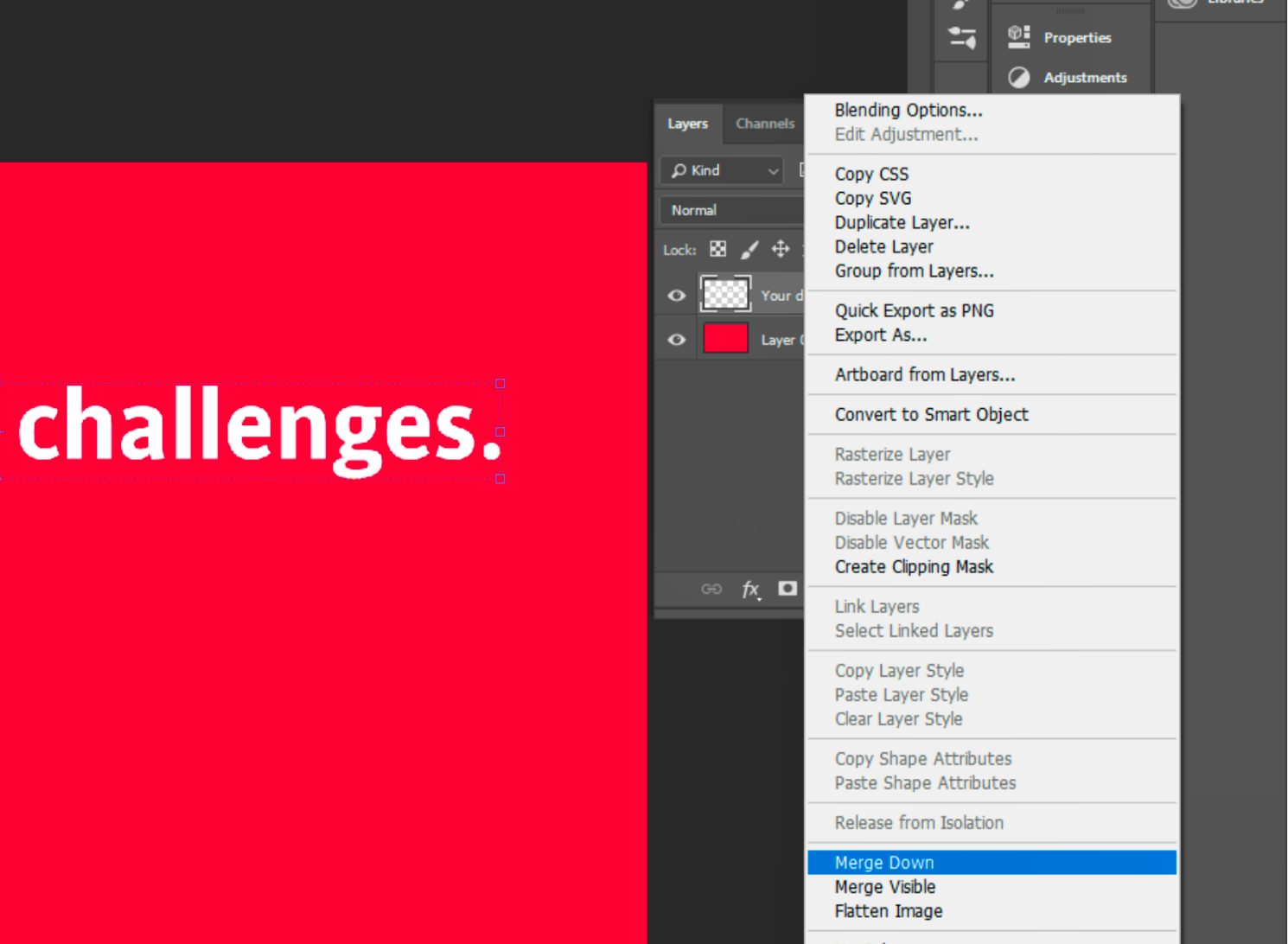Choose Merge Down from the menu
Screen dimensions: 1288x944
pyautogui.click(x=884, y=862)
